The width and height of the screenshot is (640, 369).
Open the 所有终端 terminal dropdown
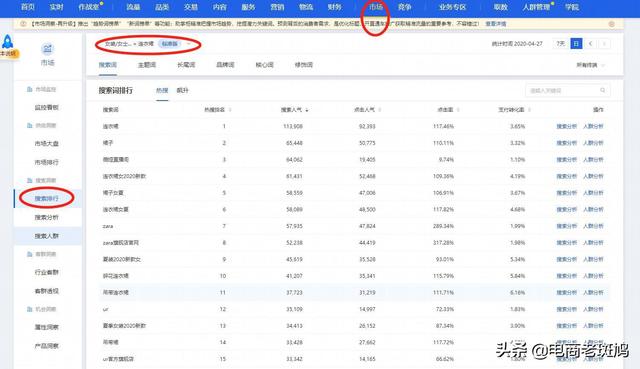tap(590, 65)
